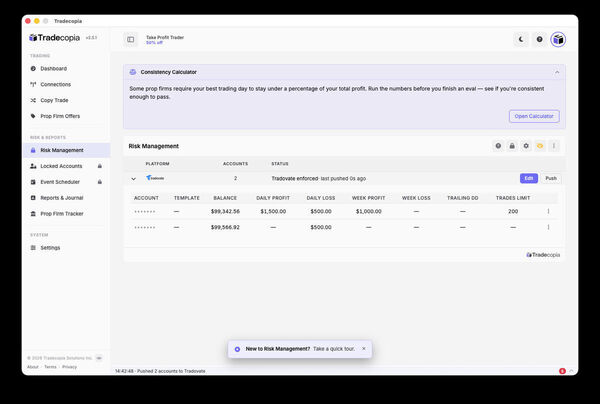The width and height of the screenshot is (600, 404).
Task: Click the Tradovate enforced status text
Action: pos(295,178)
